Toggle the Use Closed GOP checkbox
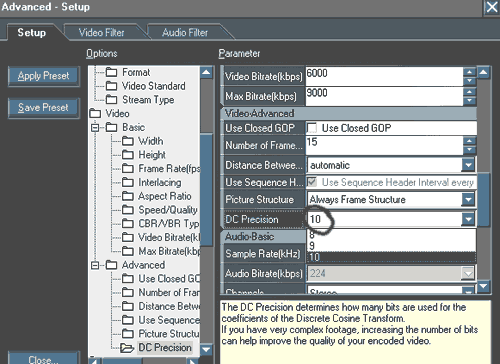 pos(312,128)
